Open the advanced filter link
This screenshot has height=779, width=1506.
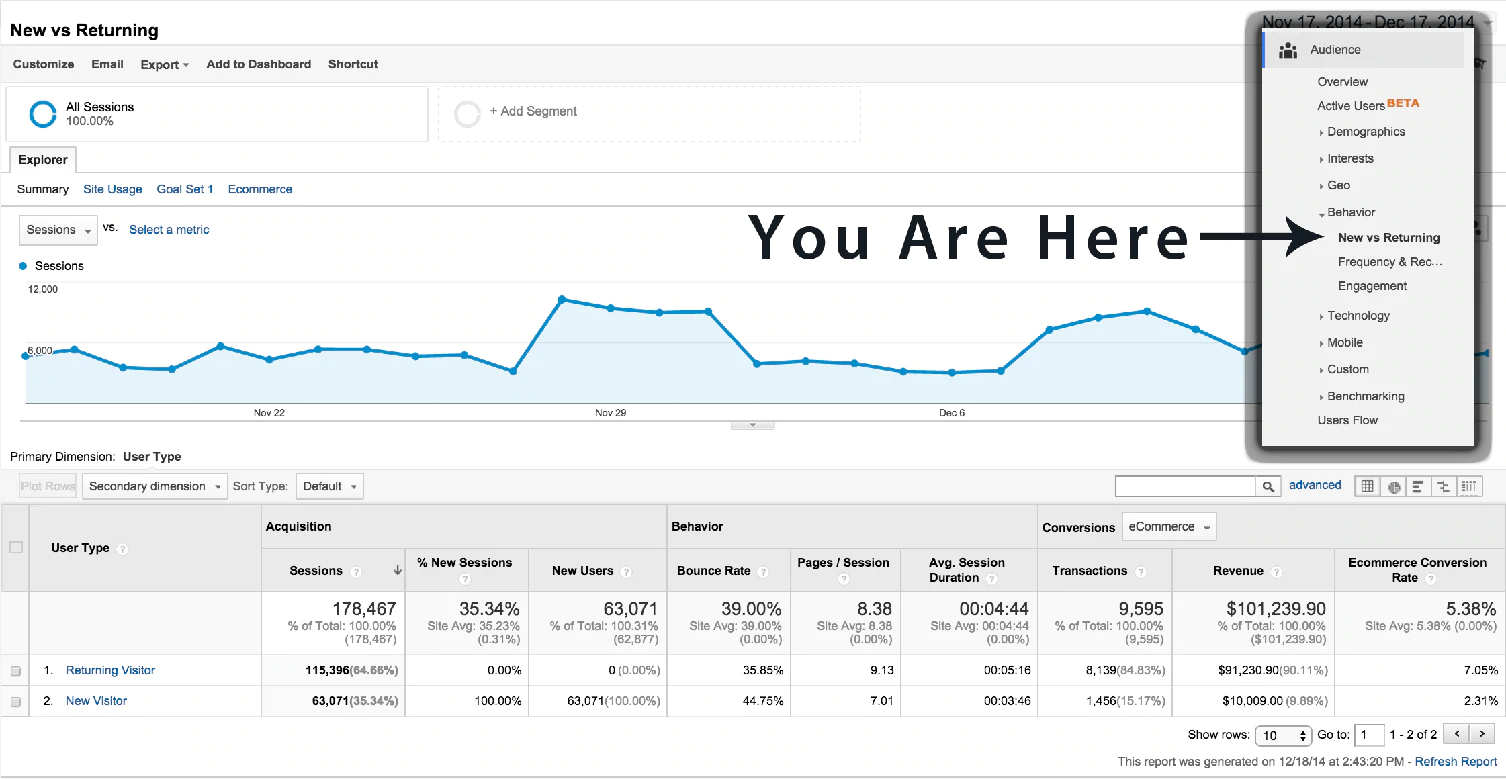[1315, 485]
